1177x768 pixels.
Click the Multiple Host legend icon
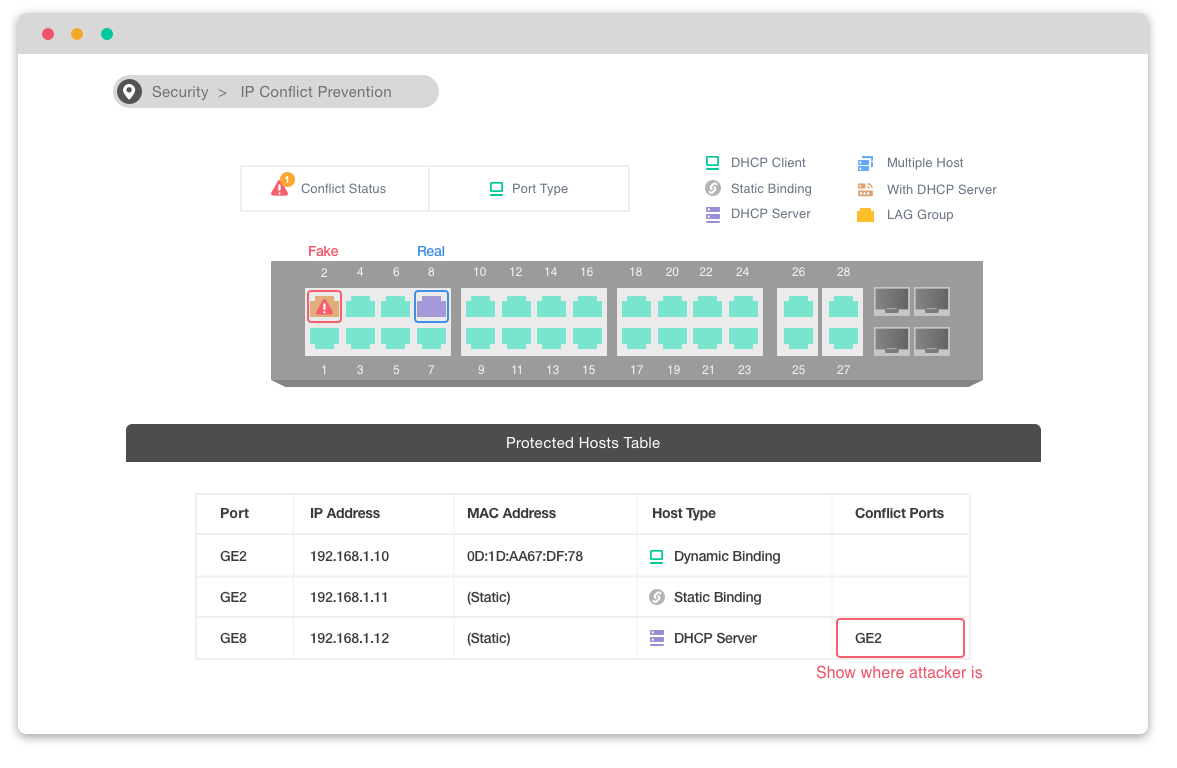(865, 163)
